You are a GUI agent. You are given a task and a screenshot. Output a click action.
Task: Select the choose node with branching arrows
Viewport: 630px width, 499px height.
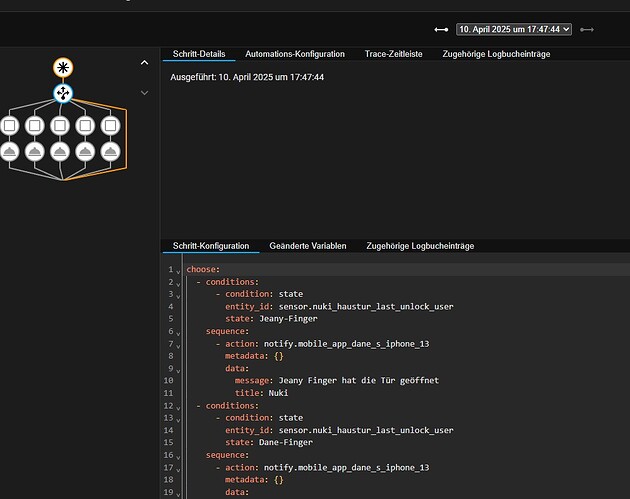63,93
